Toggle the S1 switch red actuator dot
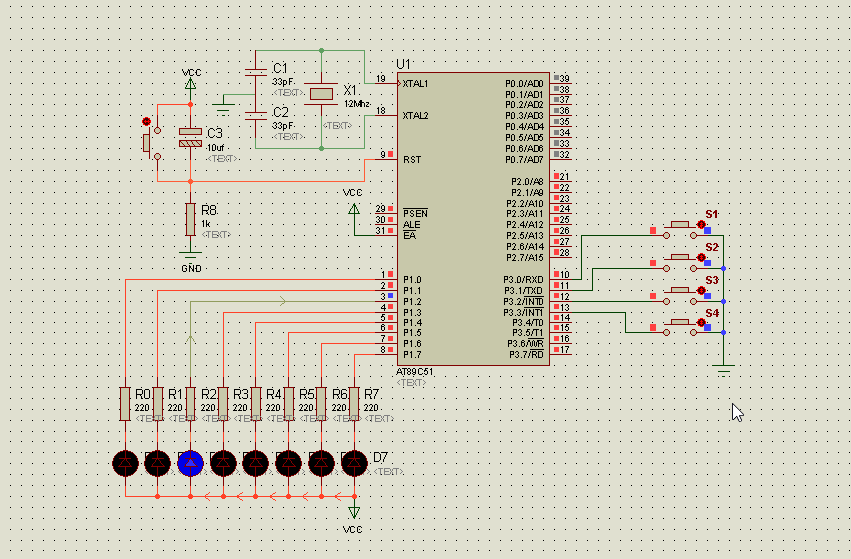Viewport: 851px width, 559px height. coord(701,224)
